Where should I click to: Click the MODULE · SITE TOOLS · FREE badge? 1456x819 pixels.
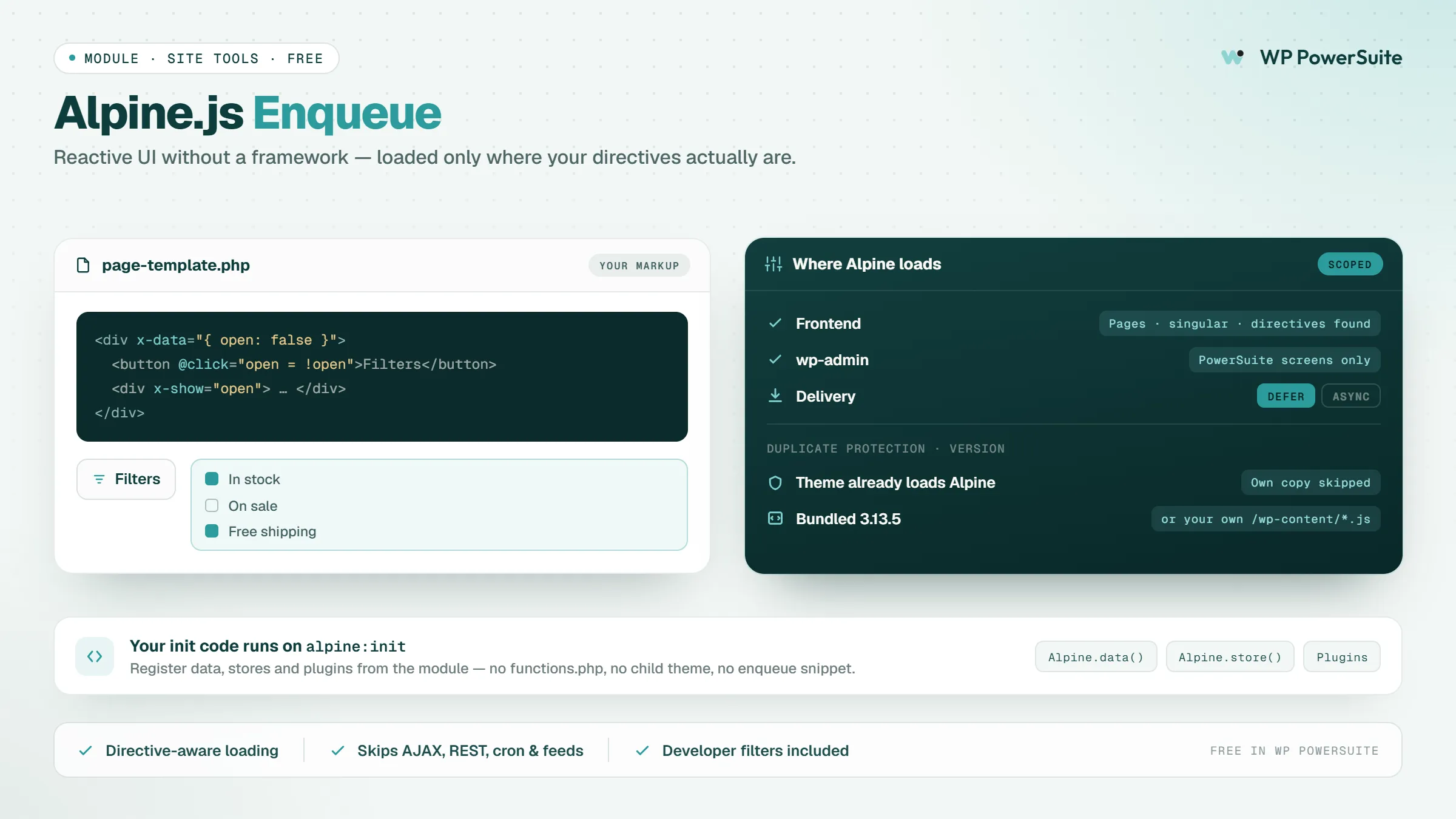[x=197, y=58]
